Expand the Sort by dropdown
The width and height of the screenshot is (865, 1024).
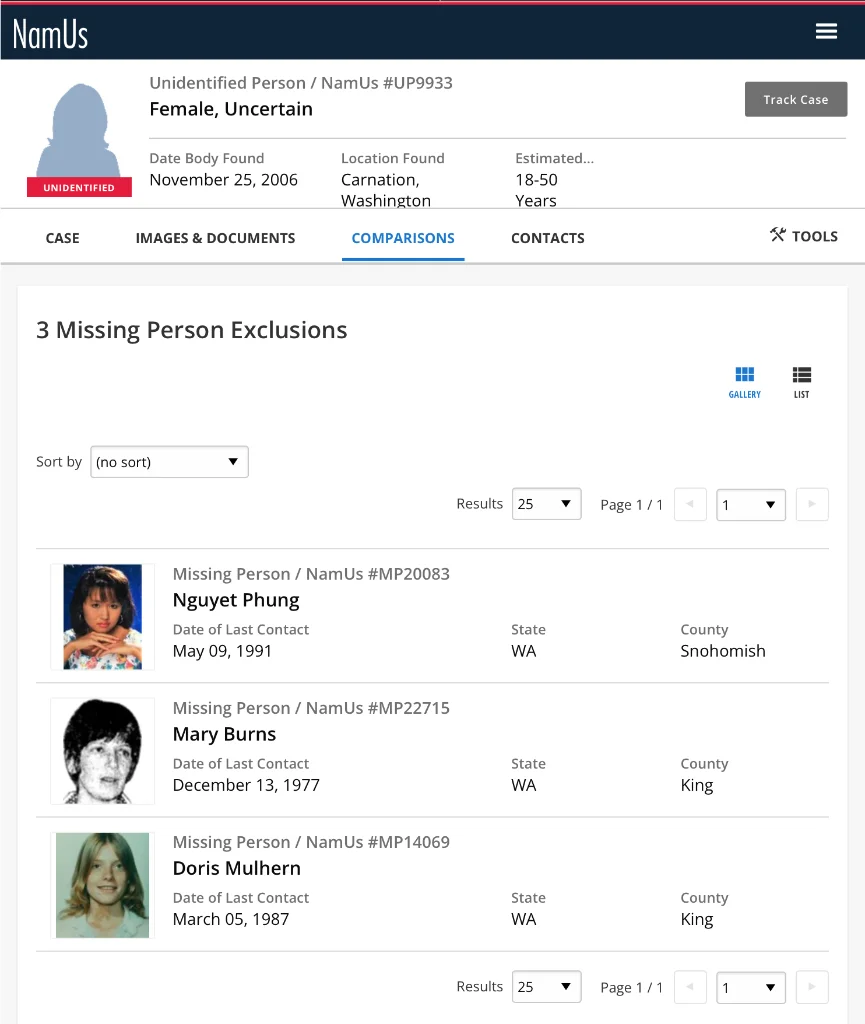point(169,462)
